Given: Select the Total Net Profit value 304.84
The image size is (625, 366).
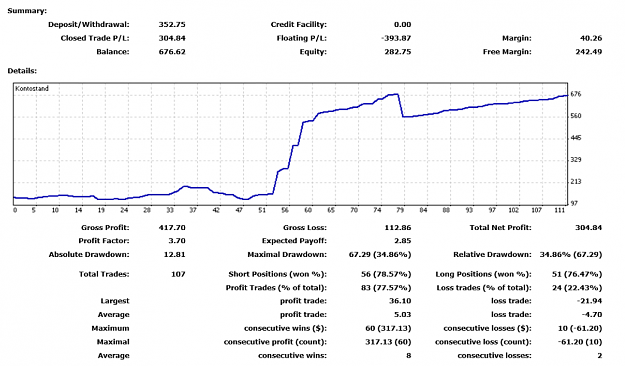Looking at the screenshot, I should pos(588,228).
